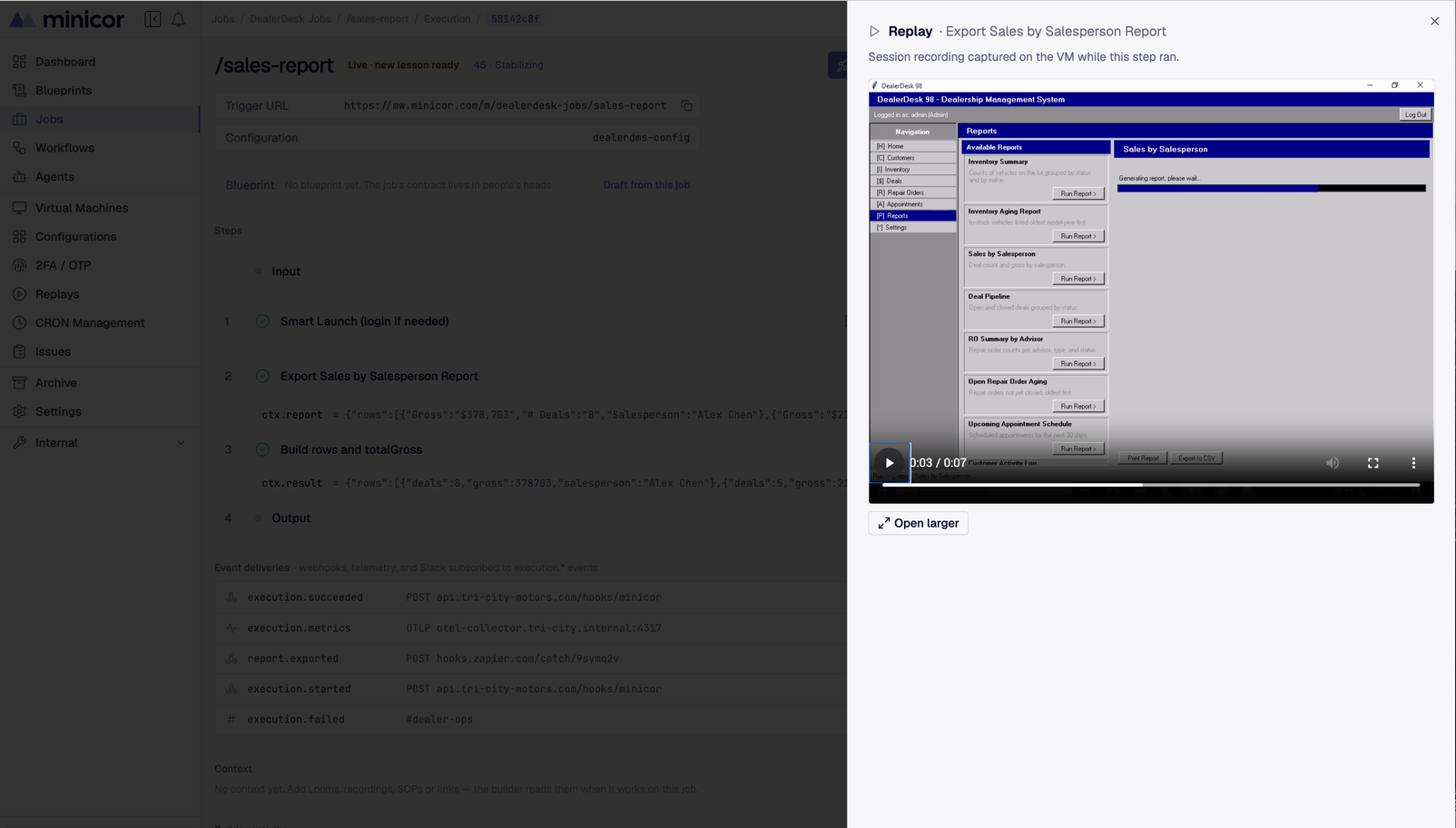Expand the Internal section chevron
1456x828 pixels.
point(181,443)
